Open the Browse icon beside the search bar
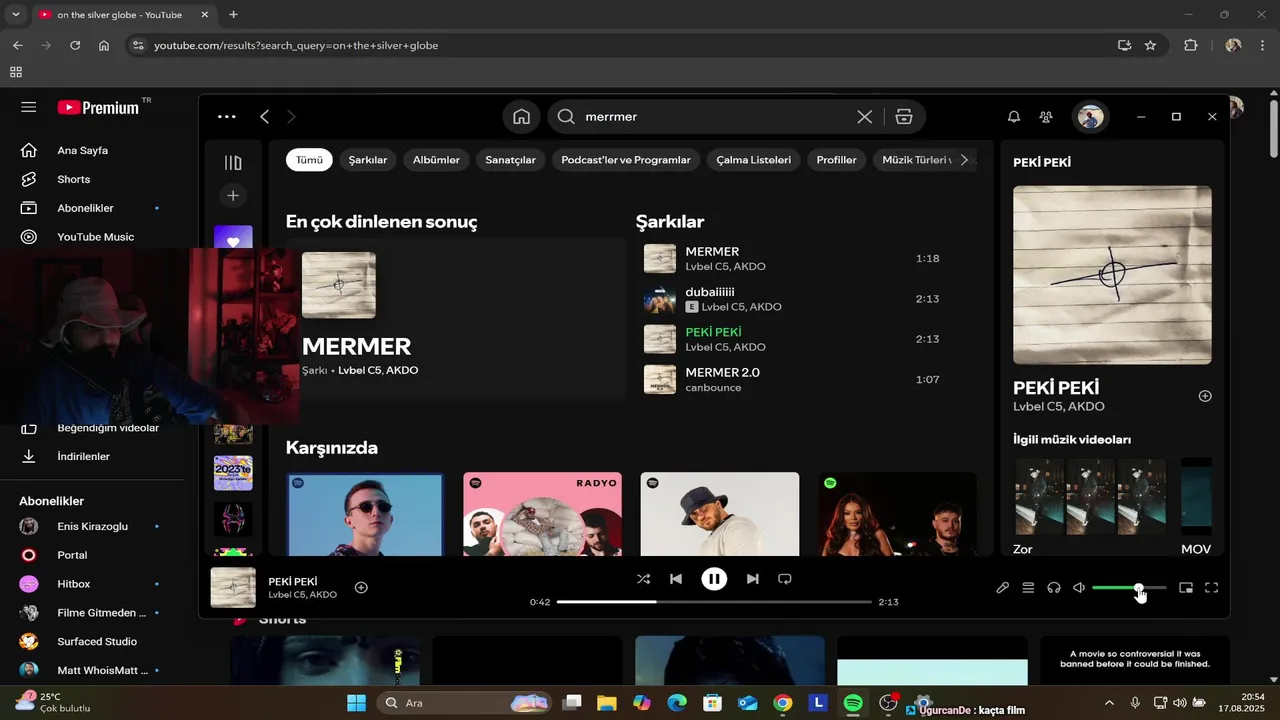 click(904, 117)
